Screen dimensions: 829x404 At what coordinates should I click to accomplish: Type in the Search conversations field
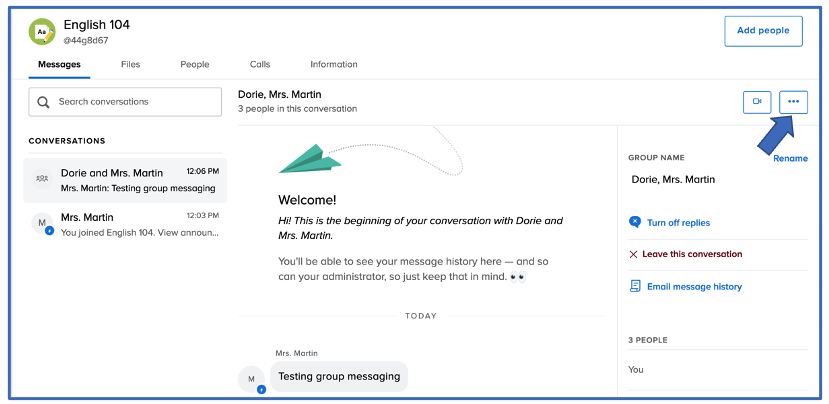[x=135, y=102]
